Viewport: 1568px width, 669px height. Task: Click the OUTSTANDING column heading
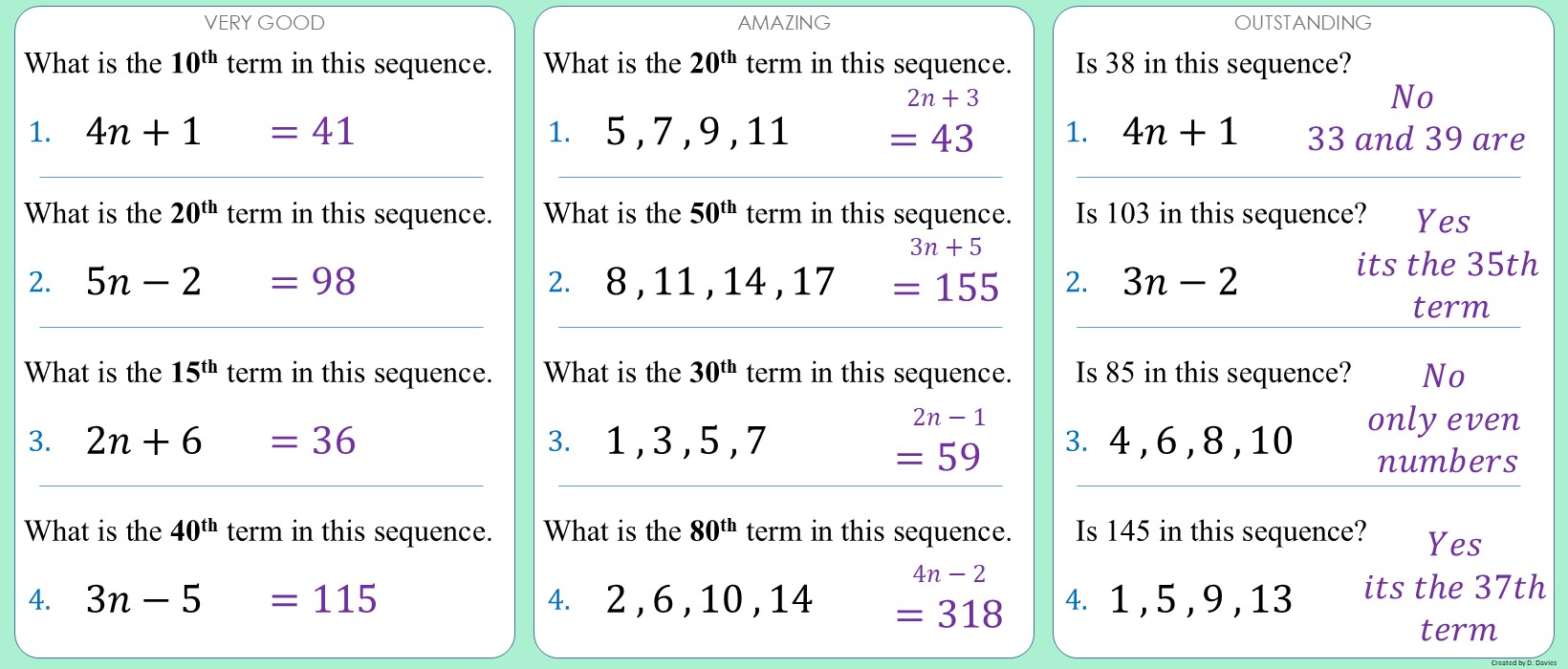tap(1302, 23)
